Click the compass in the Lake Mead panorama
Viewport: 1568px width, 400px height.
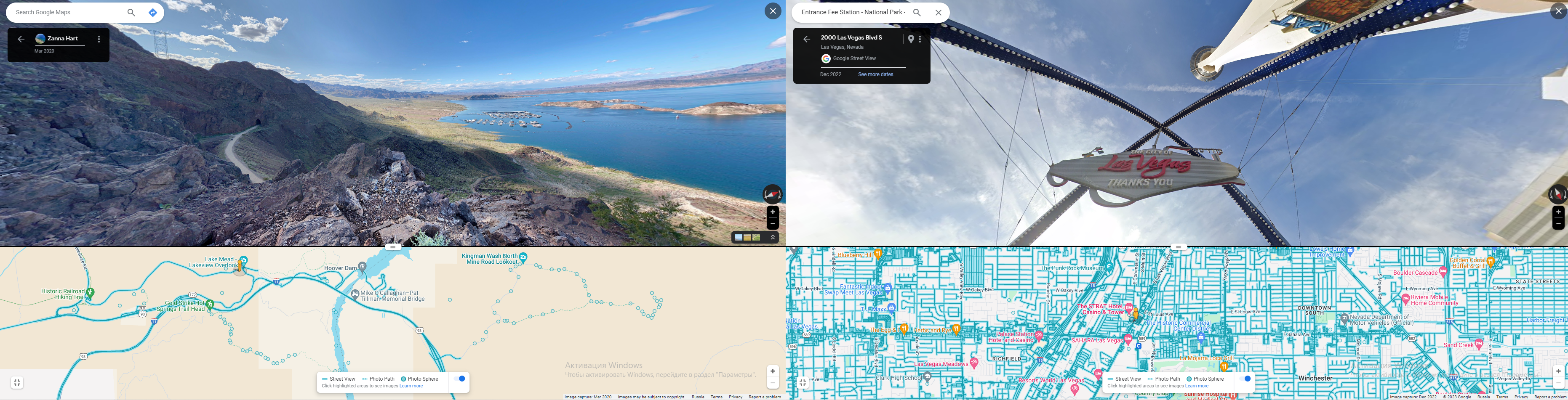[773, 194]
